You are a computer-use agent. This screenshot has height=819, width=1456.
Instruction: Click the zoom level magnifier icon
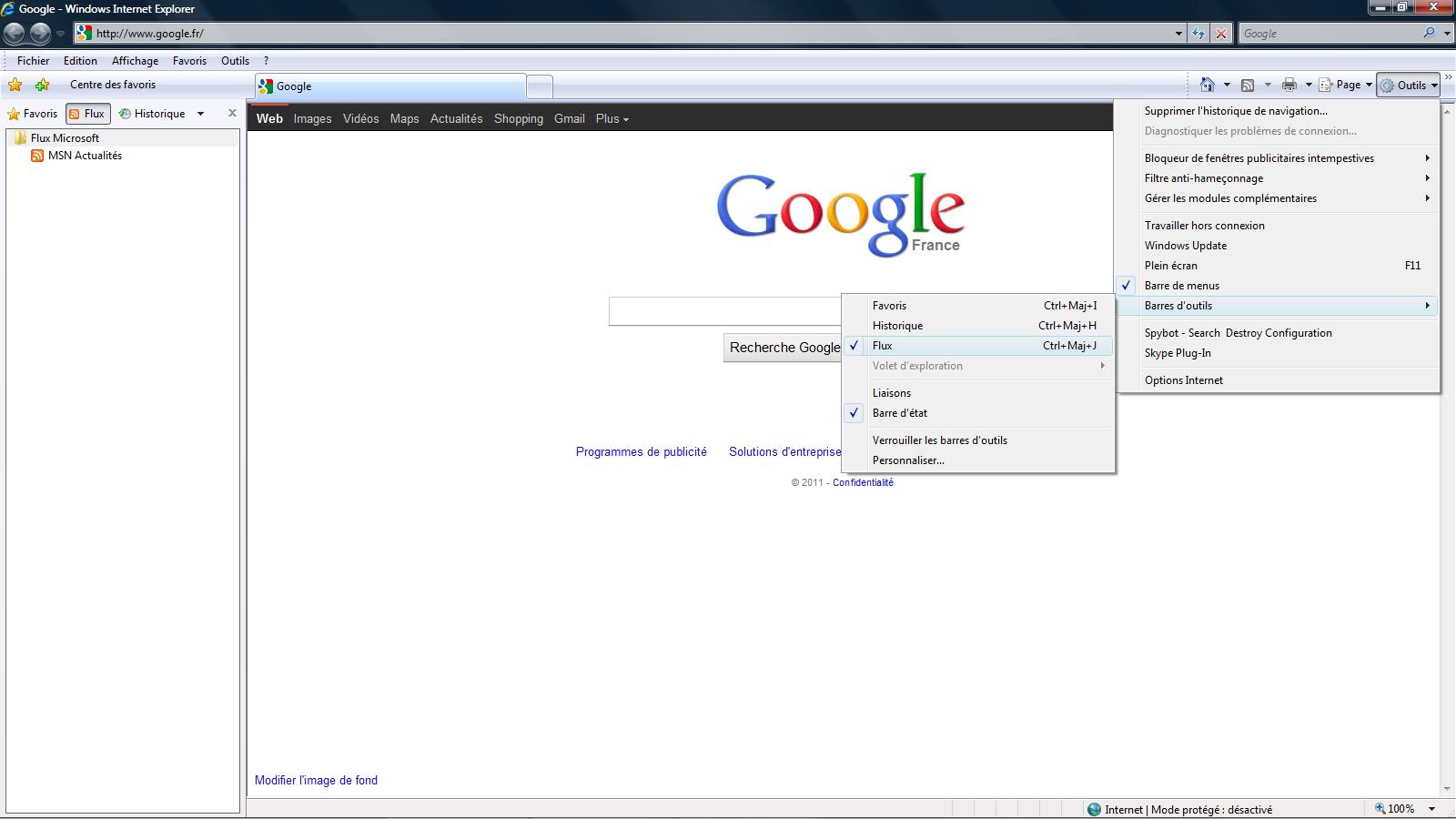(1380, 808)
